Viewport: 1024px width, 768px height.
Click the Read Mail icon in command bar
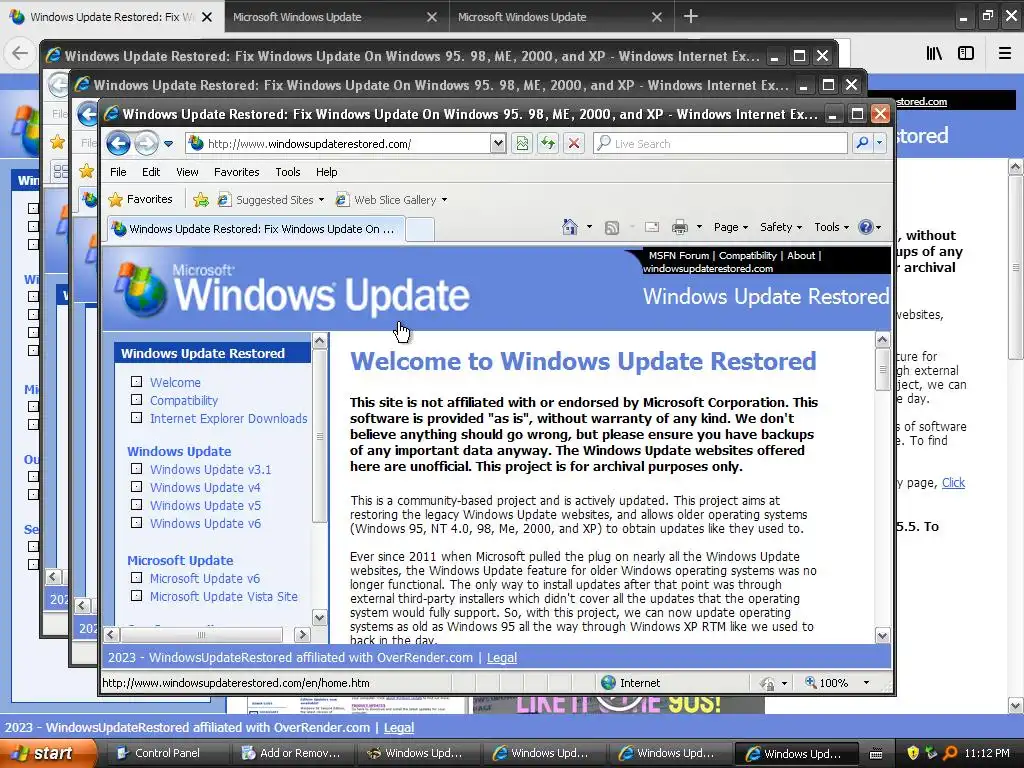point(652,227)
